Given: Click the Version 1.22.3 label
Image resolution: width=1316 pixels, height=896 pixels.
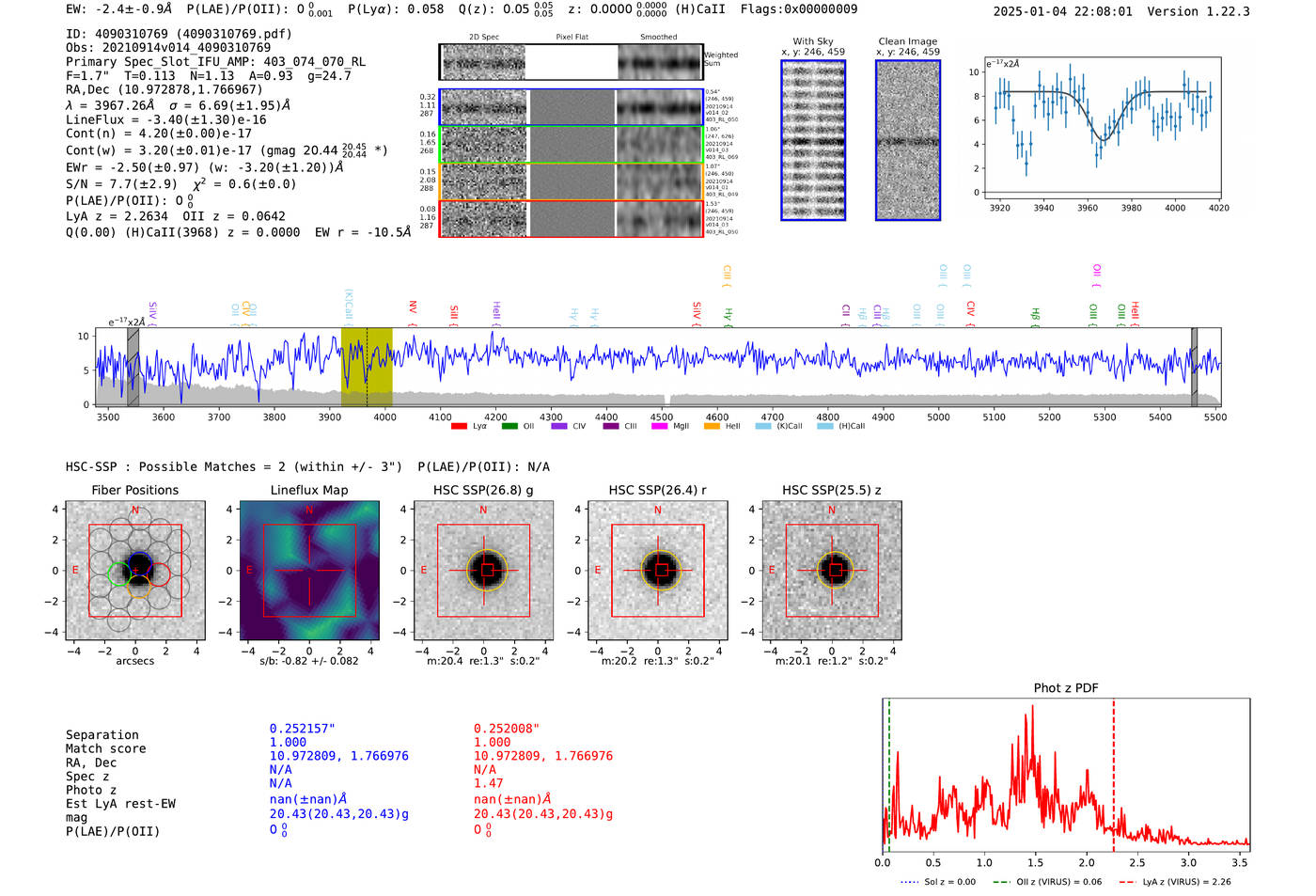Looking at the screenshot, I should coord(1199,12).
